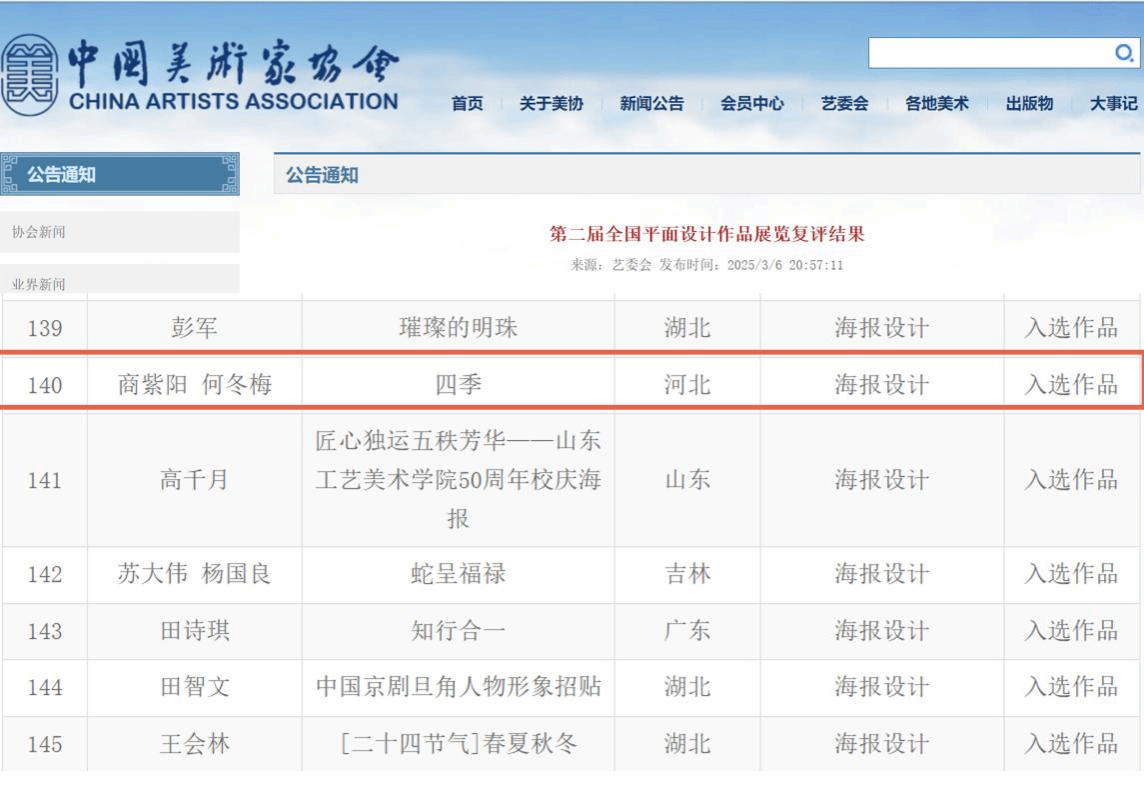Open the 关于美协 menu item
Viewport: 1144px width, 798px height.
(x=551, y=103)
